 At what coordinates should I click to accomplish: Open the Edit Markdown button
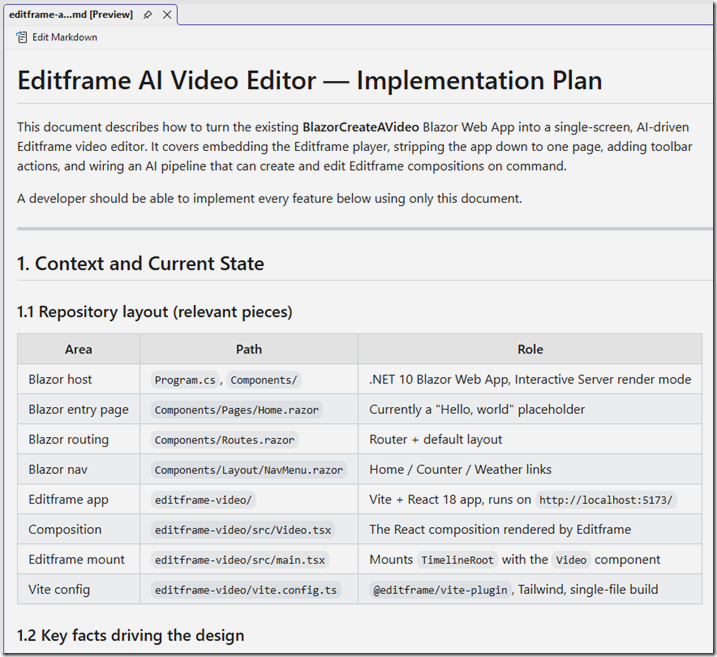pos(57,37)
